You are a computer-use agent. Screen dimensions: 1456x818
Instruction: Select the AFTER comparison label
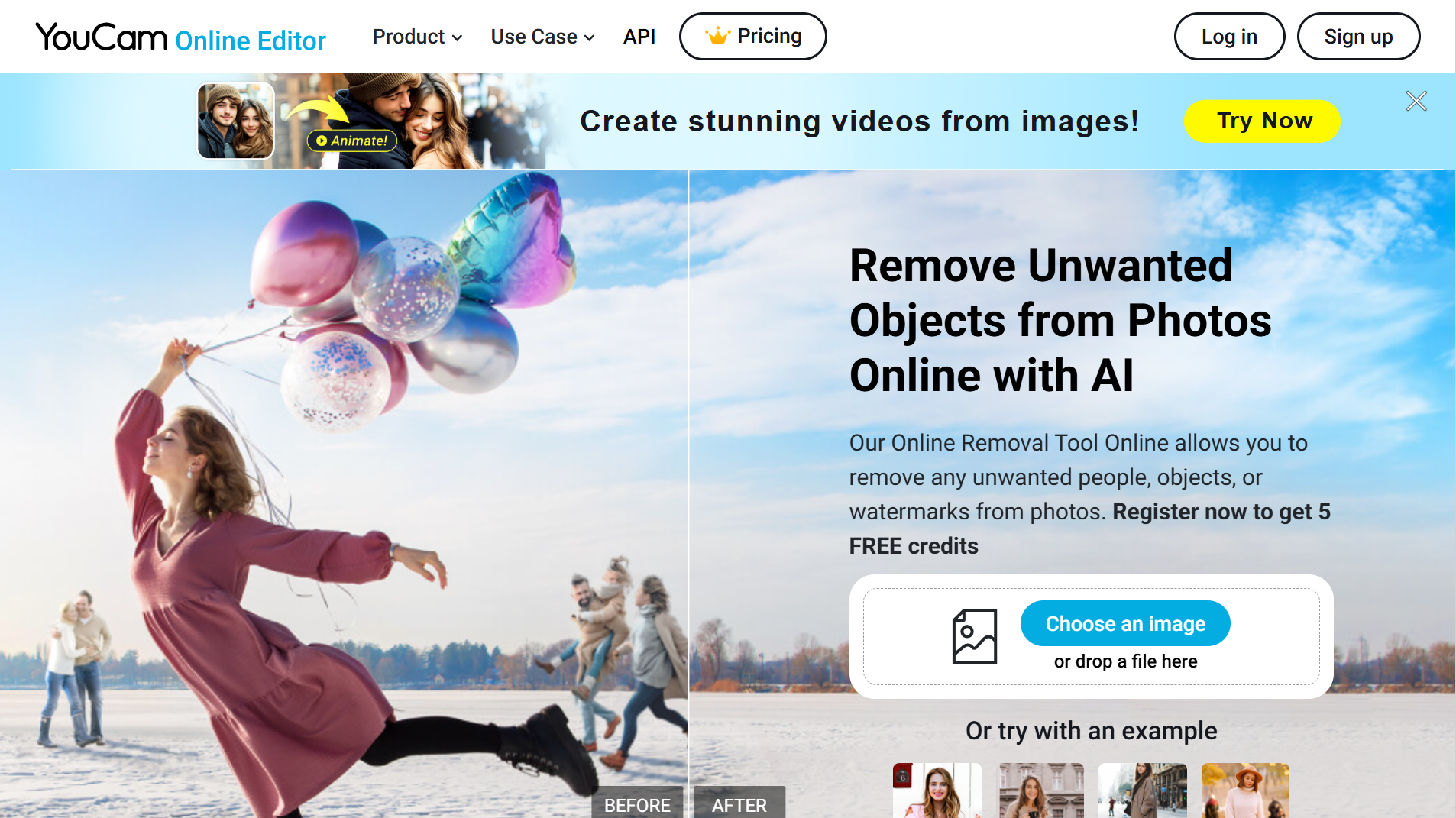pos(739,804)
